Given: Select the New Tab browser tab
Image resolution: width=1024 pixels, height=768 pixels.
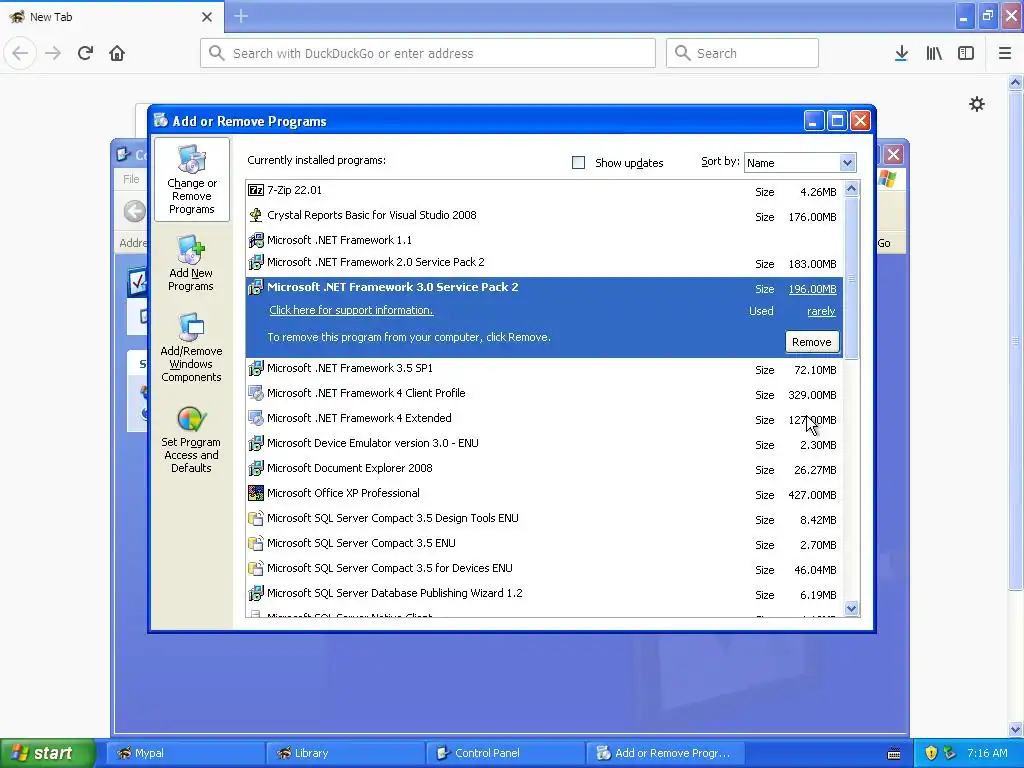Looking at the screenshot, I should (111, 17).
